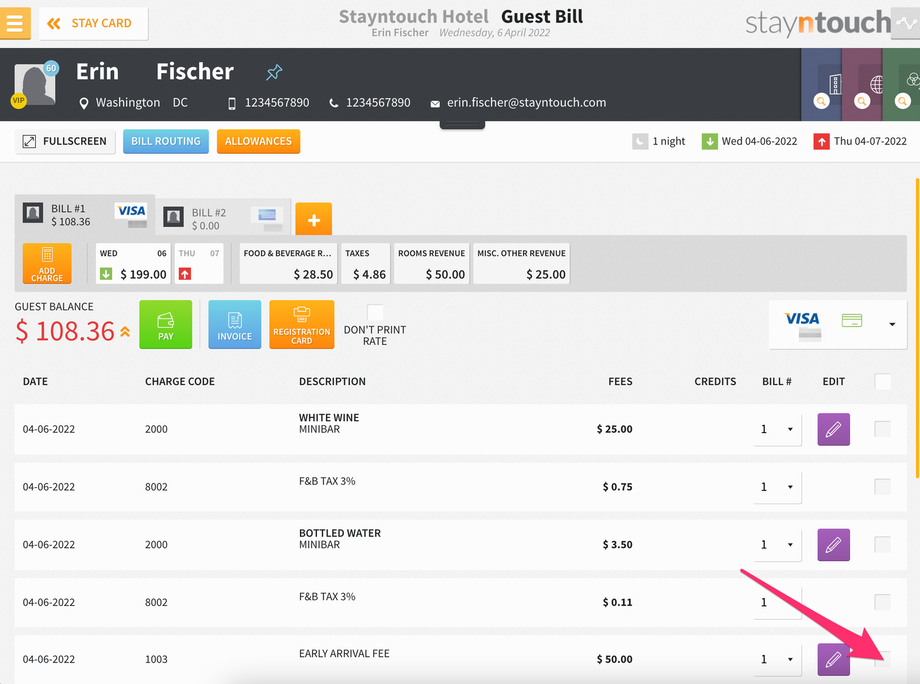Click the dashboard activity icon beside the logo
Viewport: 920px width, 684px height.
[x=906, y=23]
